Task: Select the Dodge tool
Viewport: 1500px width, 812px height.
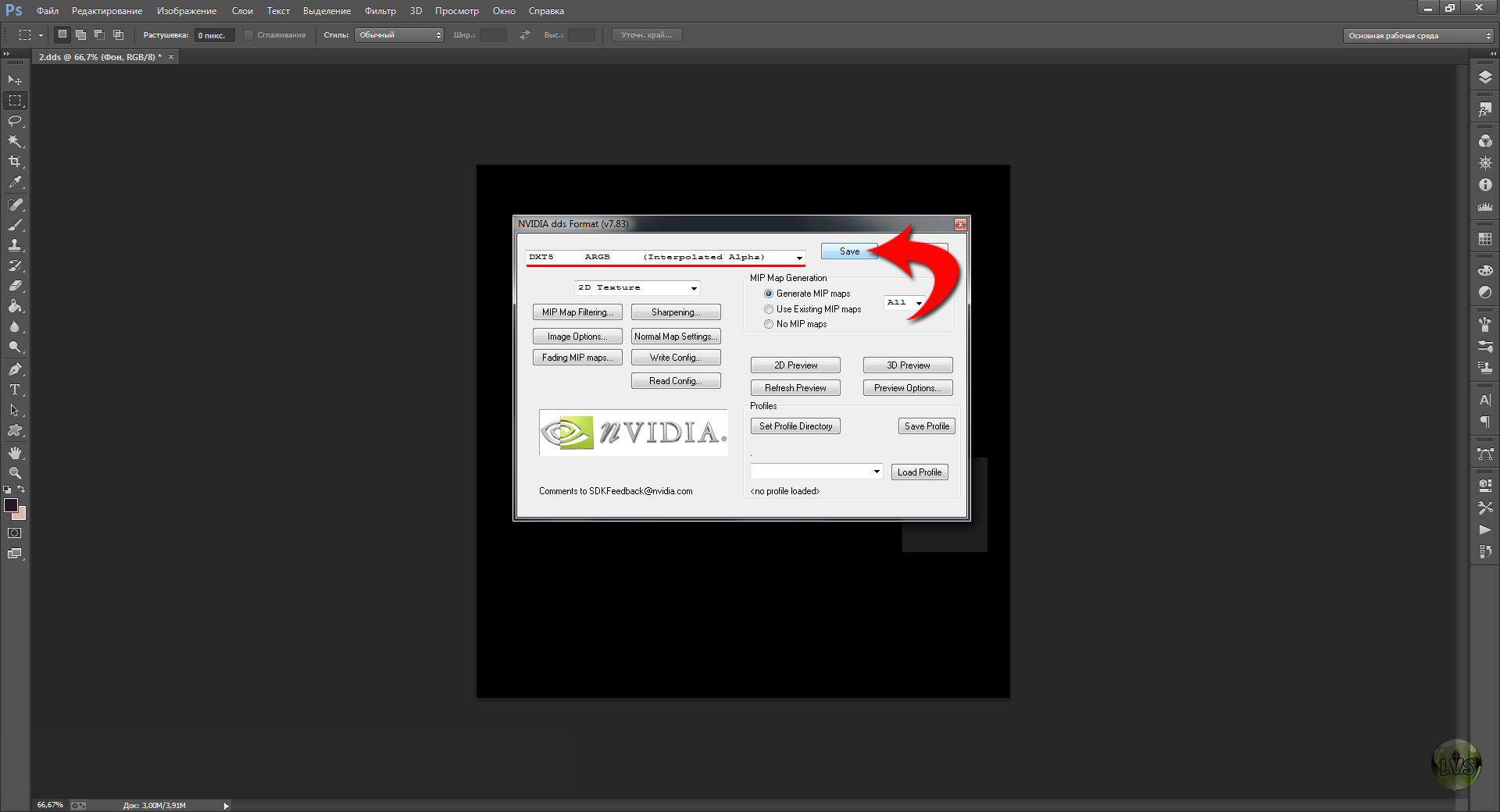Action: (15, 347)
